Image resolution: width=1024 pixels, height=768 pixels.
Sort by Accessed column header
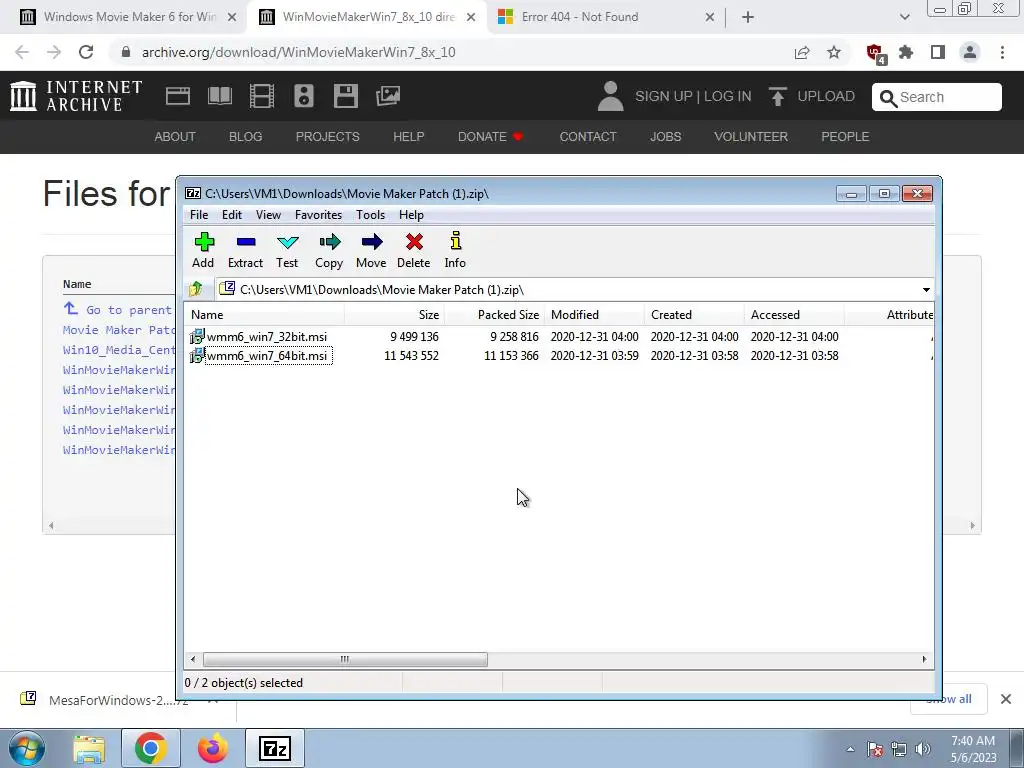[x=794, y=315]
